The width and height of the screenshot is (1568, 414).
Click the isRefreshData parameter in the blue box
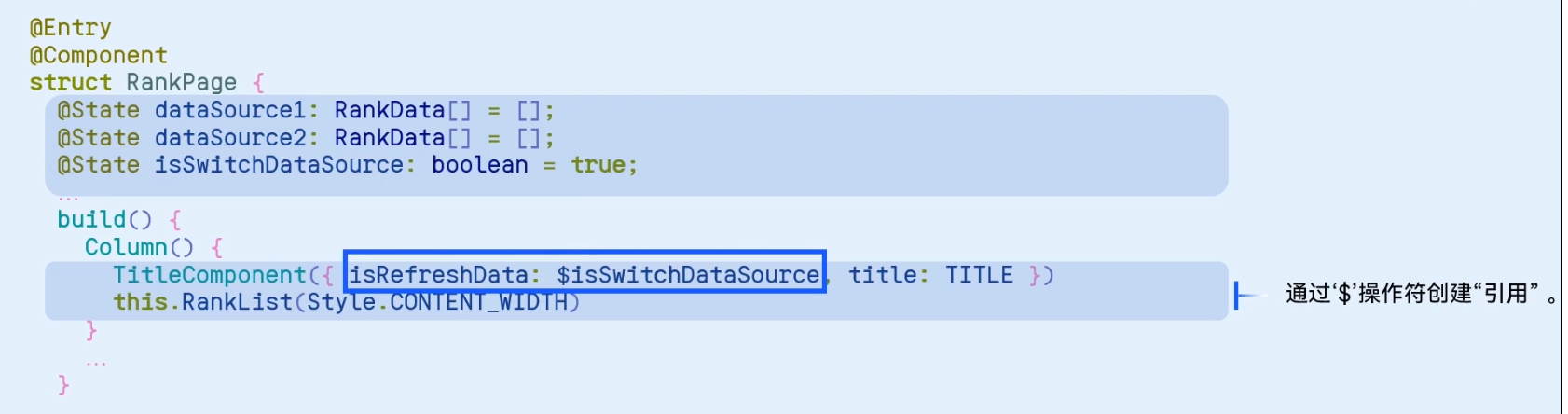[x=438, y=275]
